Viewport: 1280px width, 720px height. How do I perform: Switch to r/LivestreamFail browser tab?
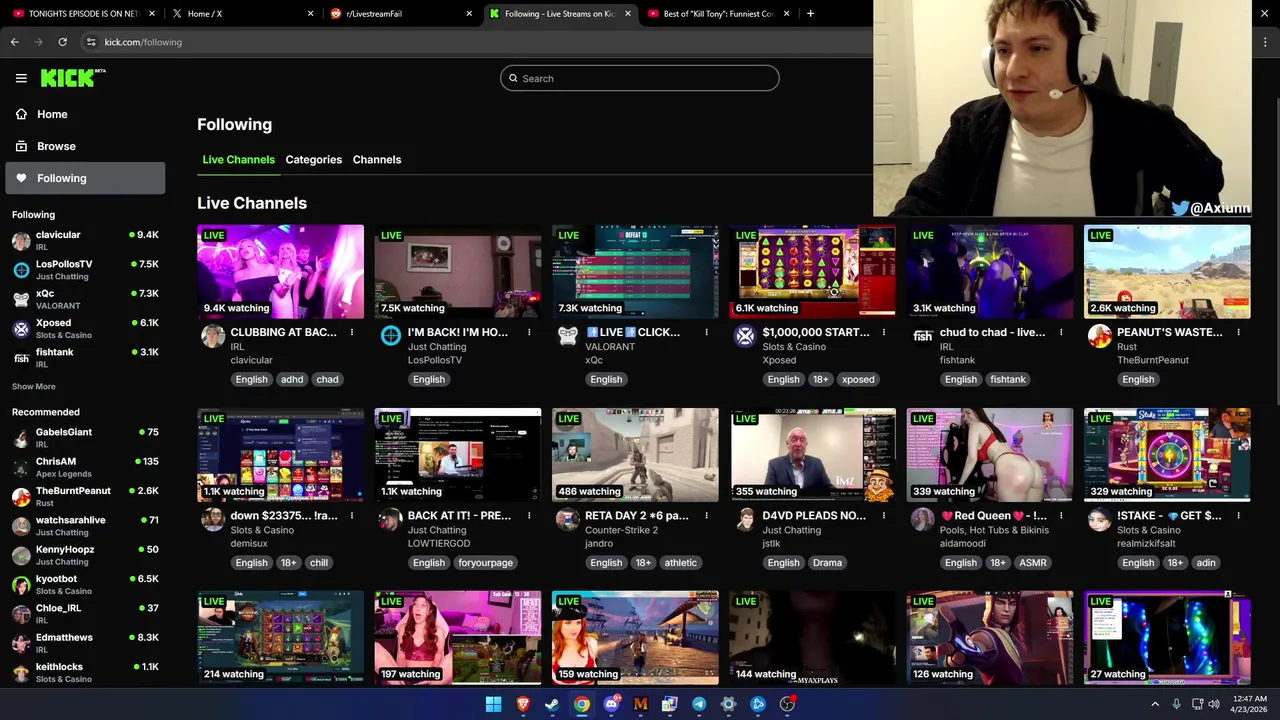398,14
